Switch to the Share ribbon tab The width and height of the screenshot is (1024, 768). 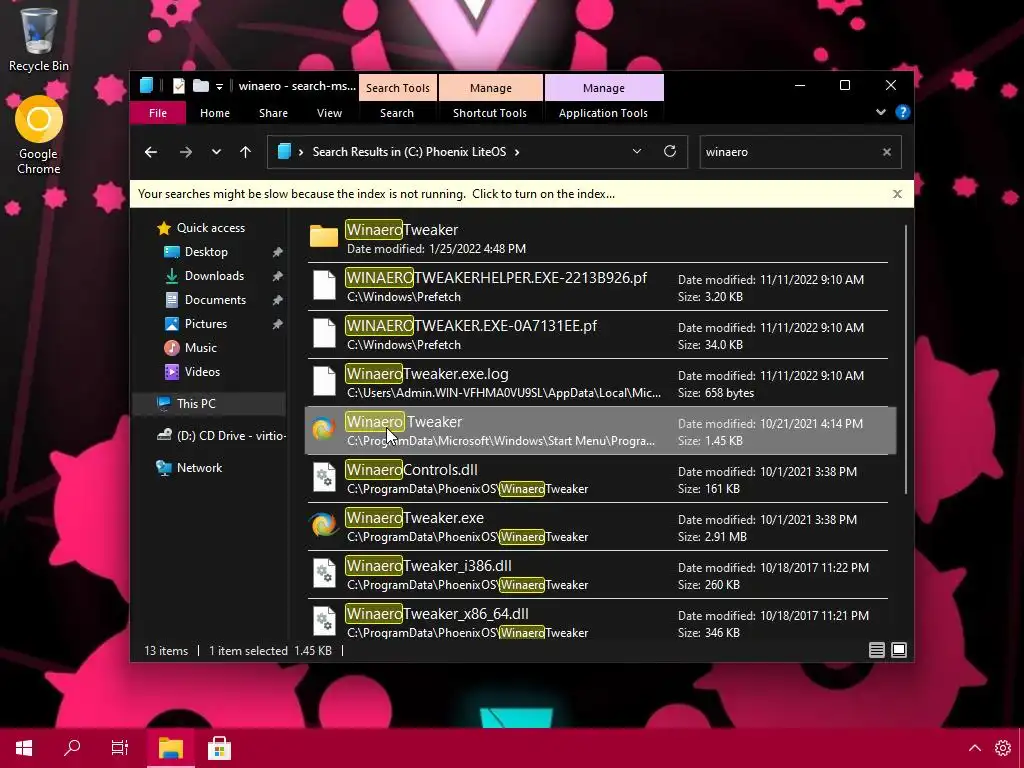coord(273,113)
